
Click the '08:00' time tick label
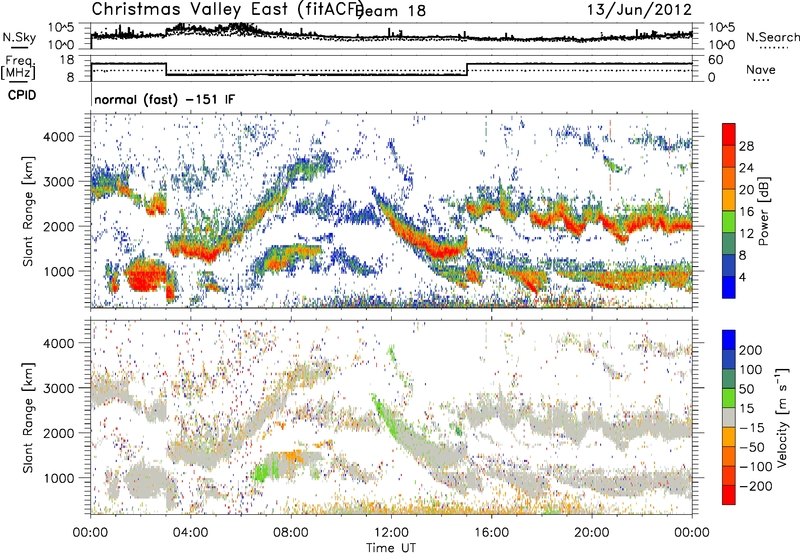291,533
